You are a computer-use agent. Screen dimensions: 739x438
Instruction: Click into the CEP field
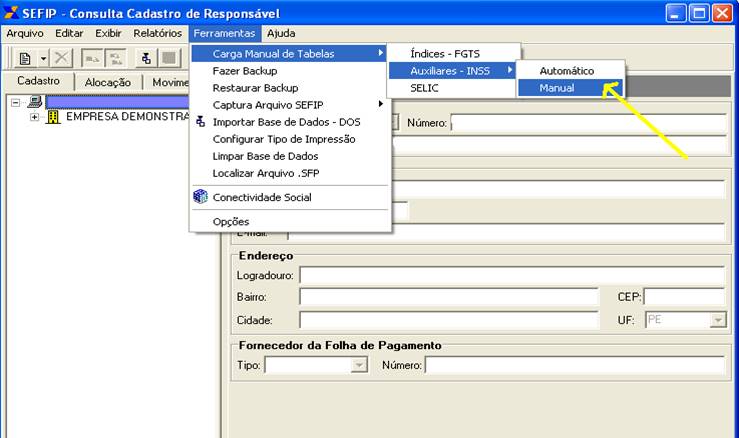685,297
